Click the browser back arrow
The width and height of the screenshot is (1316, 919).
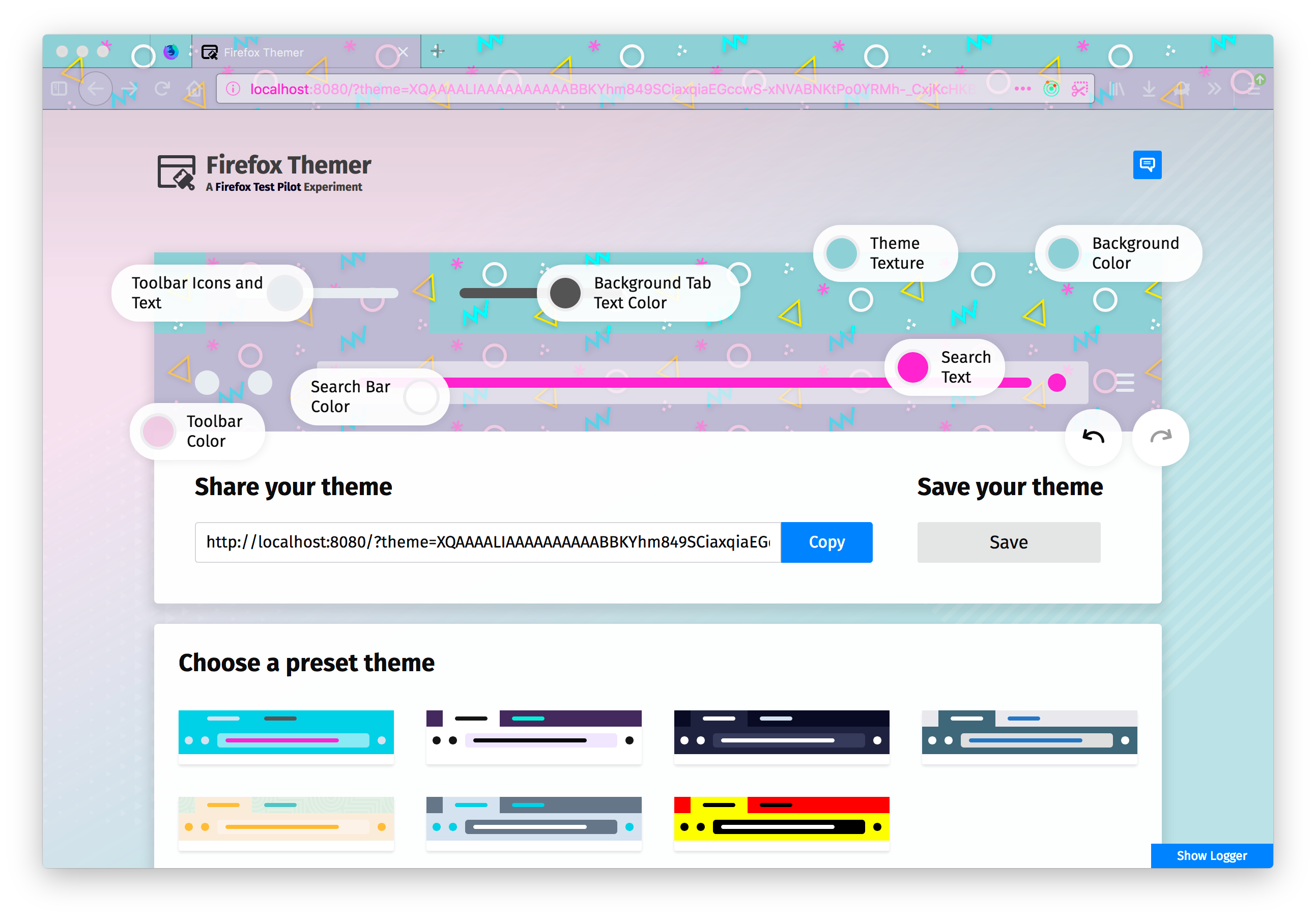pos(95,89)
